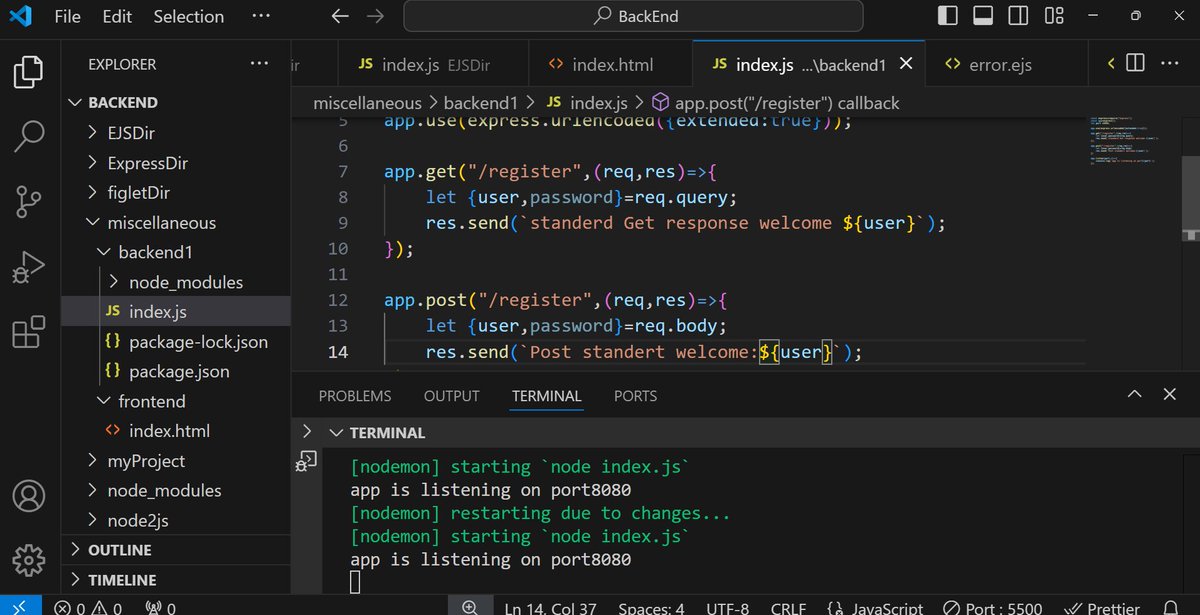Open the Source Control view
Viewport: 1200px width, 615px height.
pyautogui.click(x=29, y=201)
